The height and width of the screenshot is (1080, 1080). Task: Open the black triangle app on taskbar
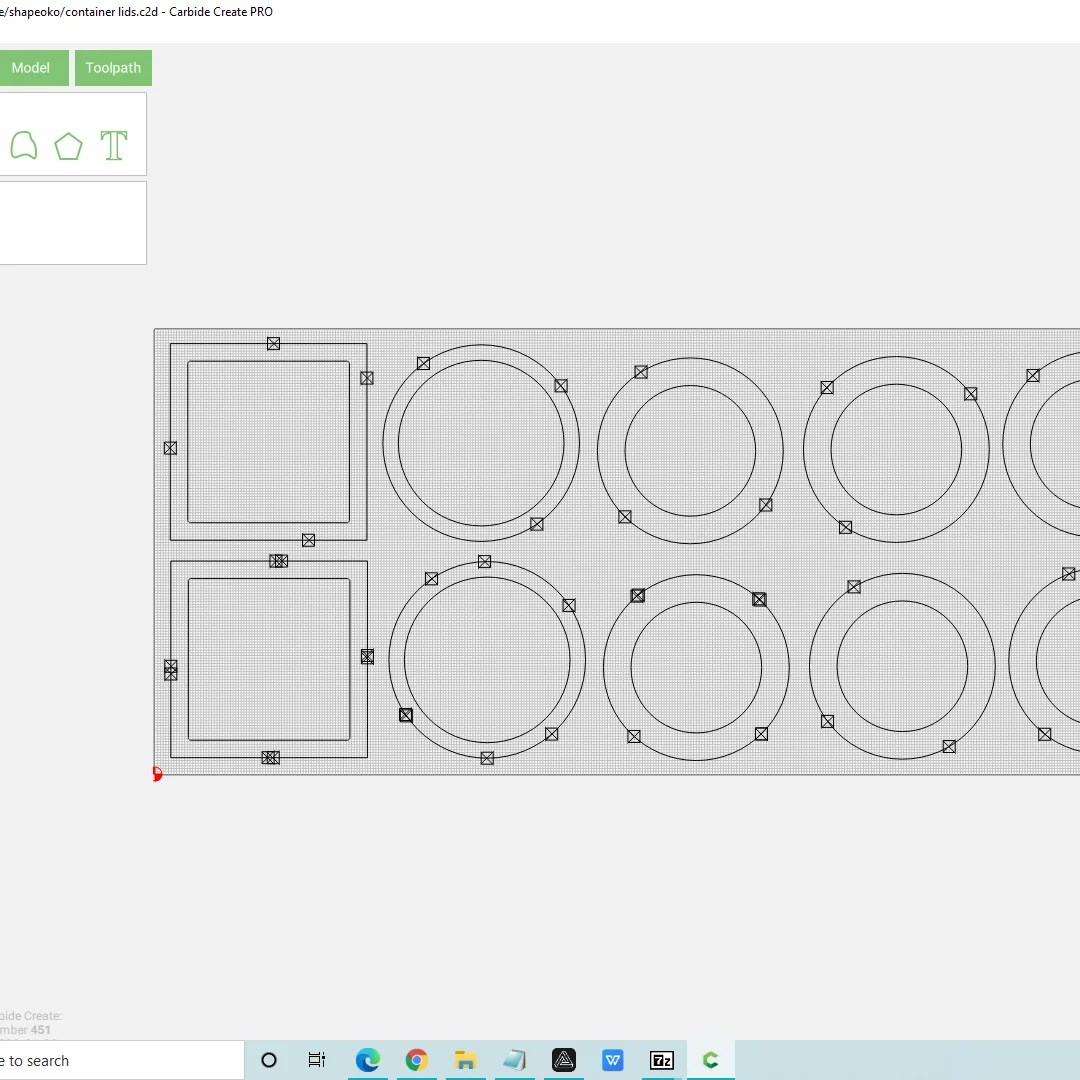click(563, 1060)
